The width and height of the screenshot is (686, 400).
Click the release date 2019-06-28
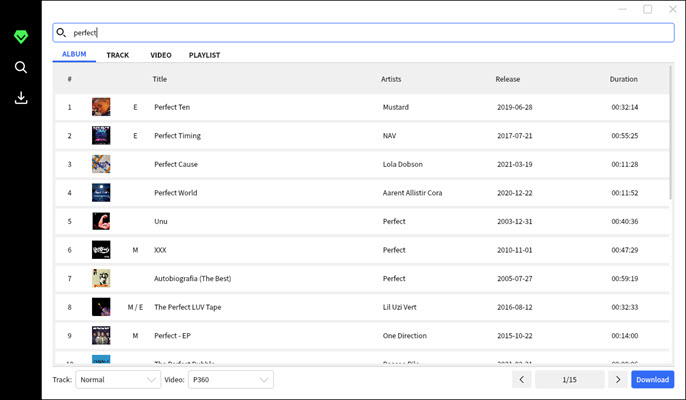(x=514, y=107)
